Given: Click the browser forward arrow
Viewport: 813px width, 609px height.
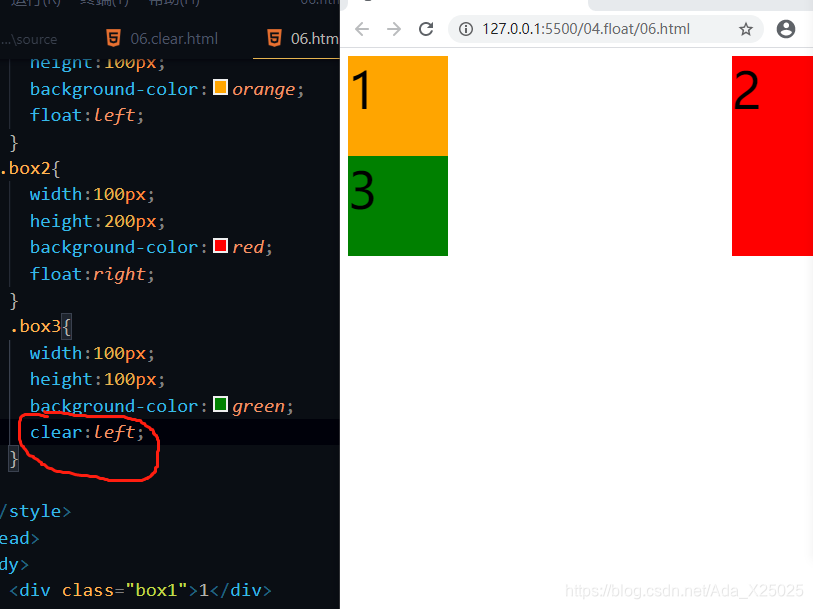Looking at the screenshot, I should pyautogui.click(x=394, y=29).
